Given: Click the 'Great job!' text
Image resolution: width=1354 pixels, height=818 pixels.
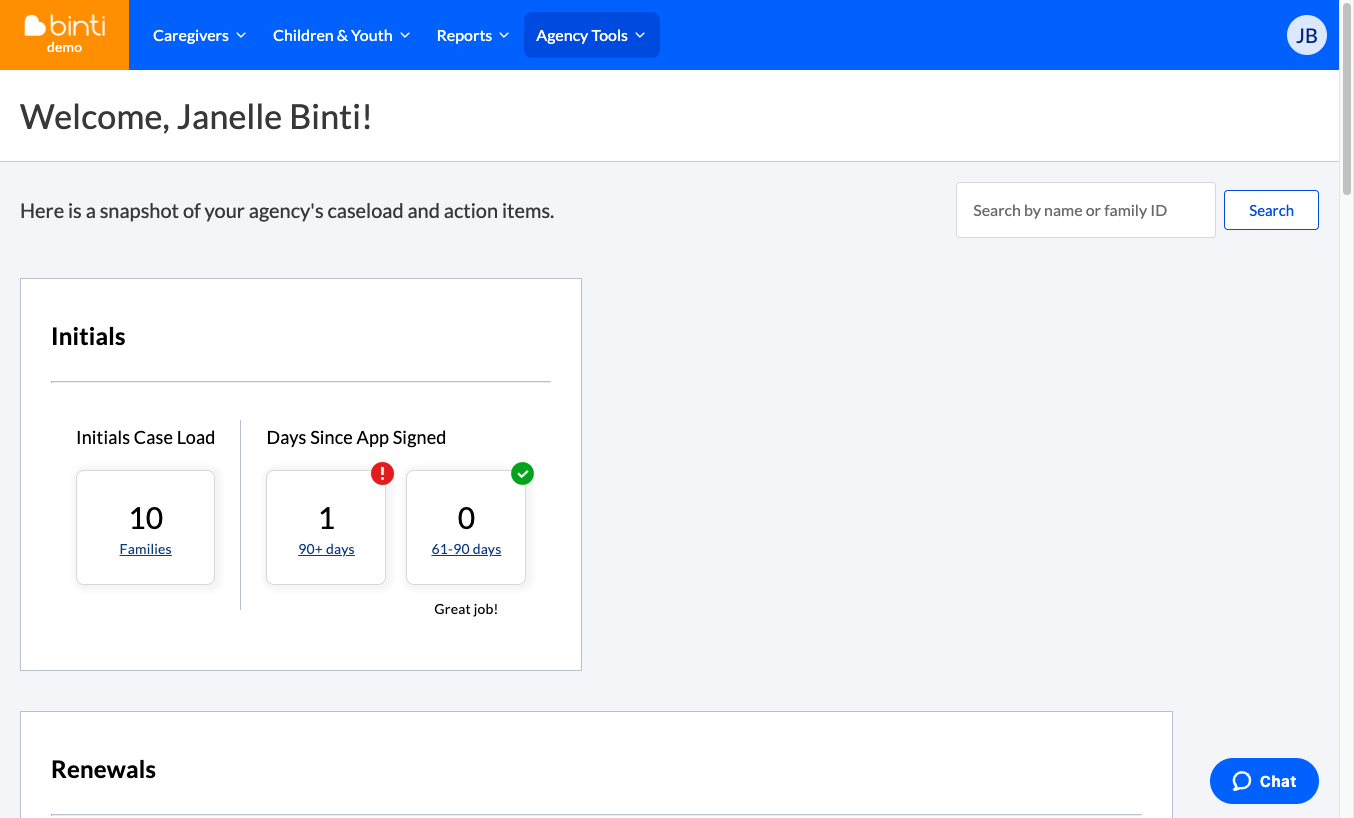Looking at the screenshot, I should (x=466, y=609).
